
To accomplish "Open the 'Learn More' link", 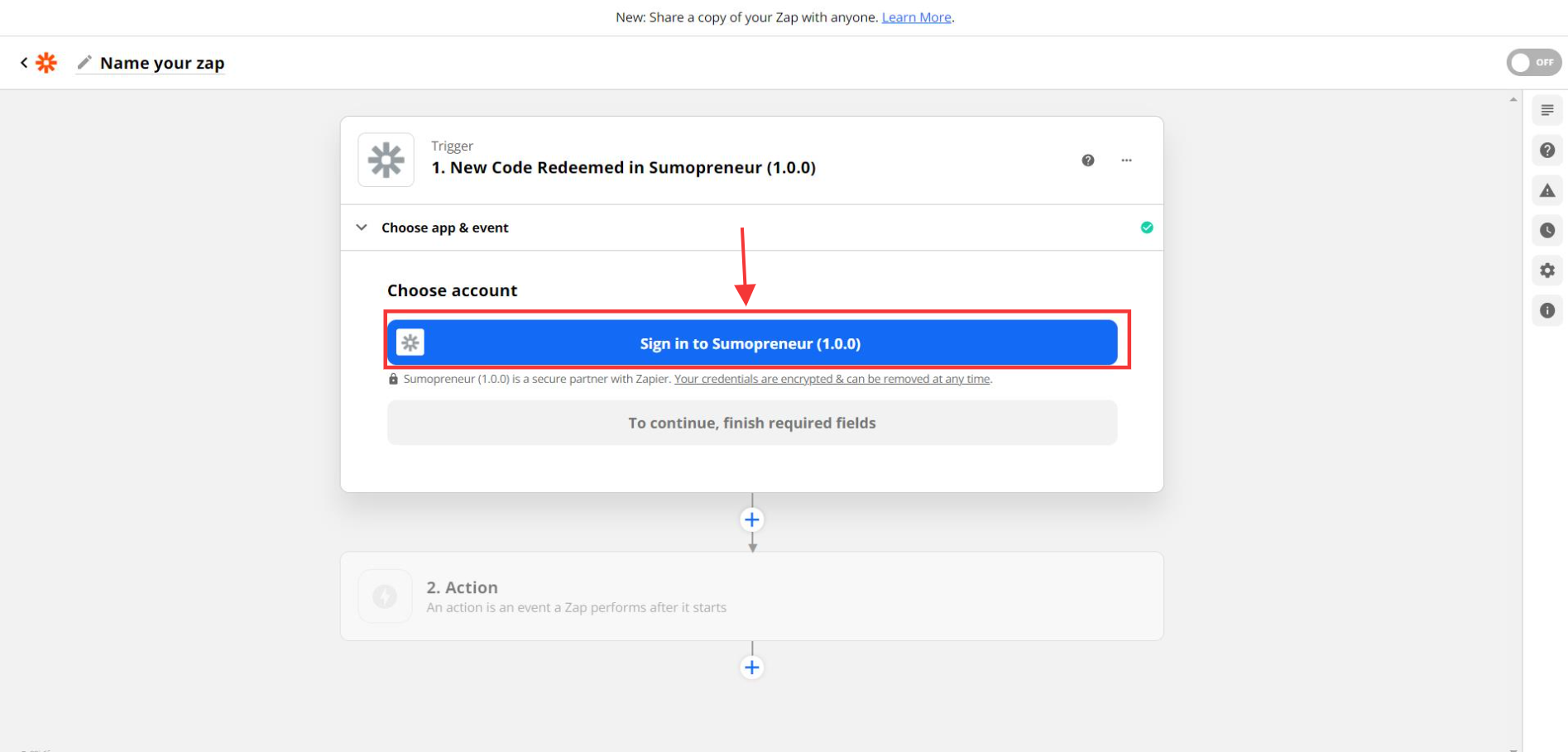I will tap(916, 17).
